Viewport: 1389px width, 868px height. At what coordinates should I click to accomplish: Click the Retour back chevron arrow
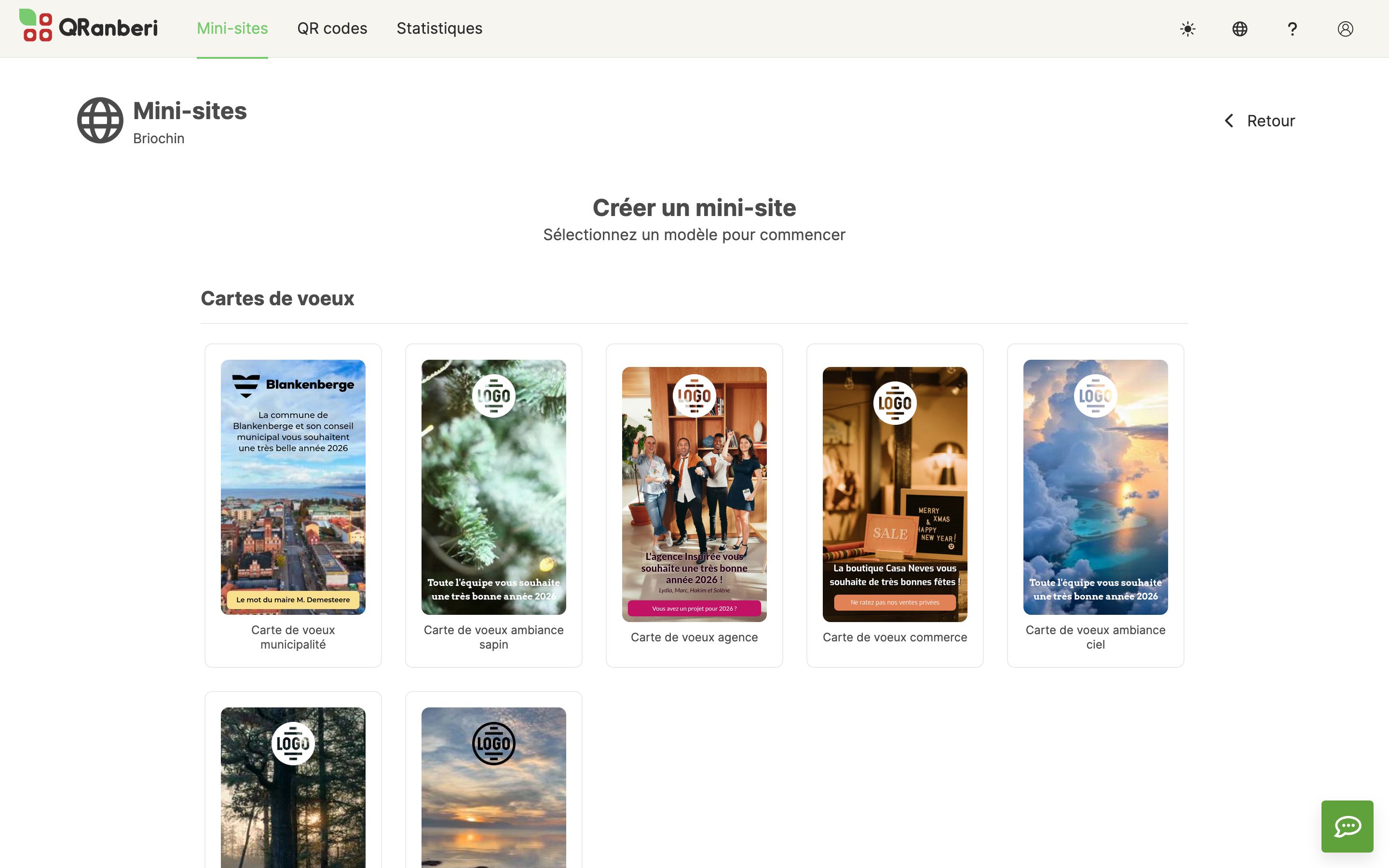click(x=1229, y=121)
